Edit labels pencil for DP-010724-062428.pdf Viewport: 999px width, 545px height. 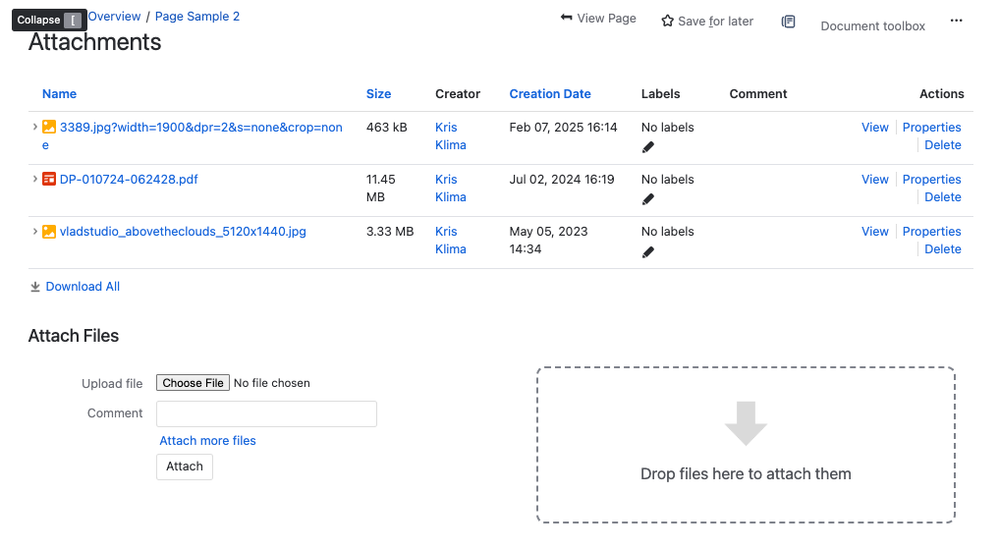[648, 200]
